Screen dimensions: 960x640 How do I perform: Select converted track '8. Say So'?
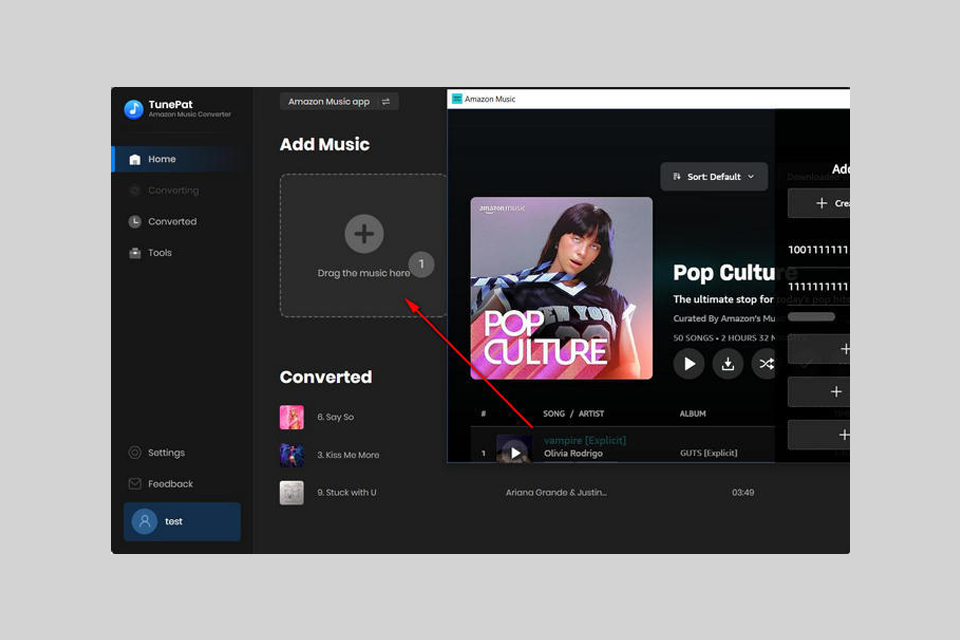pyautogui.click(x=335, y=417)
